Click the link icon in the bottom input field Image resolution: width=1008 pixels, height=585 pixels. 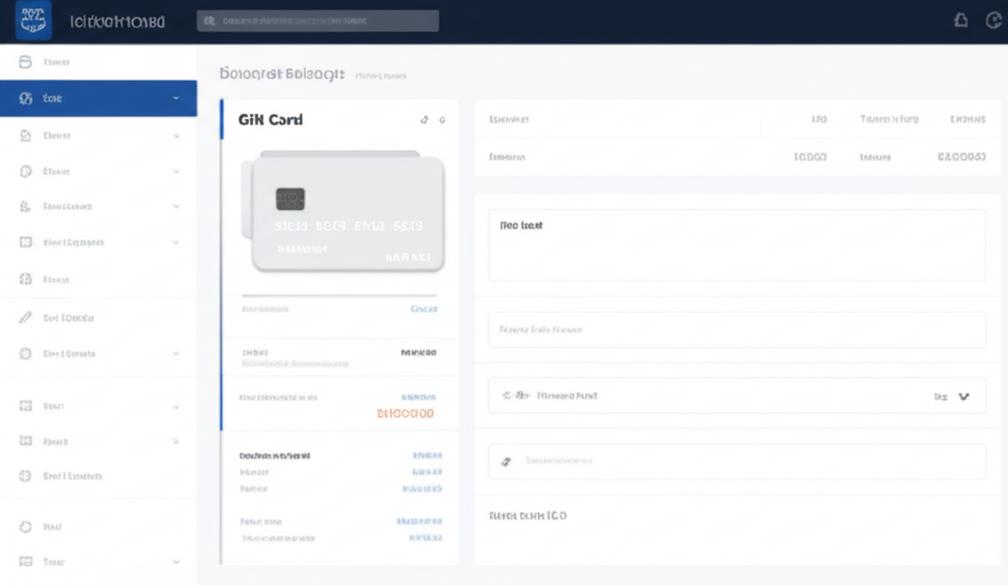tap(506, 462)
